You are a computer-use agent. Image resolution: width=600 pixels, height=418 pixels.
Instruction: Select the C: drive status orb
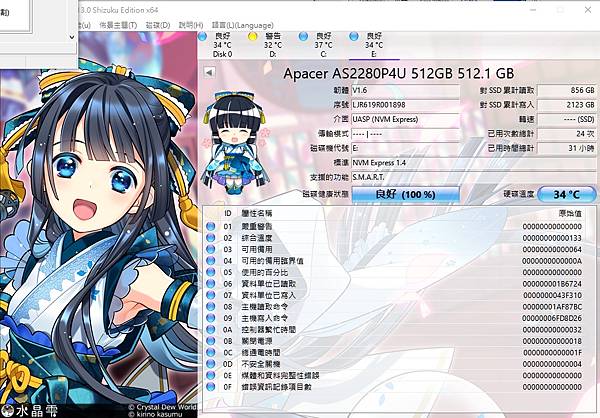pyautogui.click(x=303, y=37)
